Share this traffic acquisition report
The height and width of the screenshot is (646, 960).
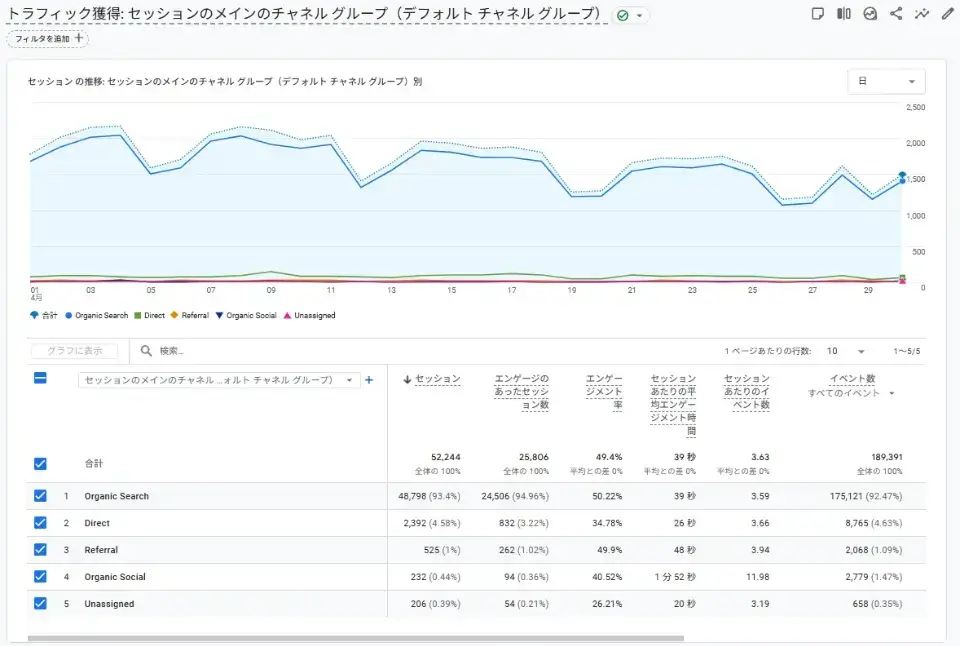click(x=895, y=13)
